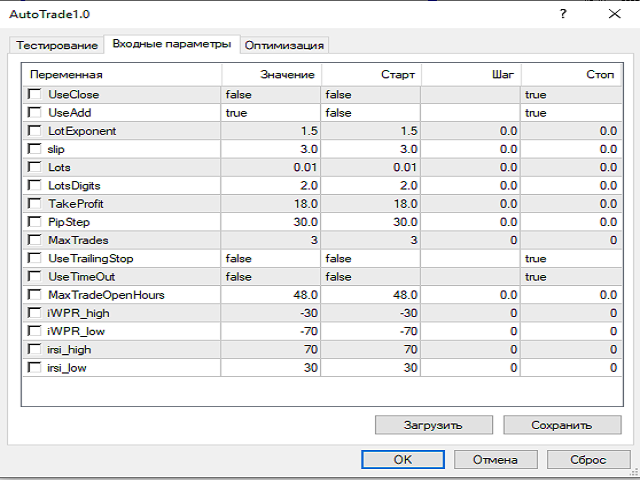Click the Сброс reset button
Viewport: 640px width, 480px height.
(588, 460)
